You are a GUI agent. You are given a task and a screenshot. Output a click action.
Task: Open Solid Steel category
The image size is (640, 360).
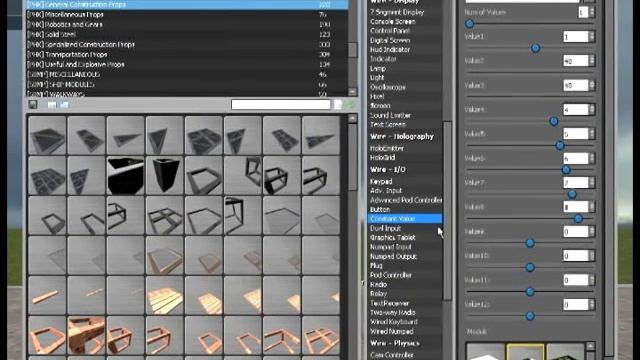coord(187,34)
